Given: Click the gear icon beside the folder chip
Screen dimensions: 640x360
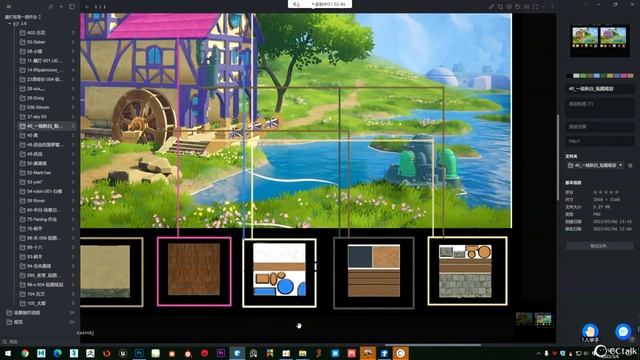Looking at the screenshot, I should point(630,165).
